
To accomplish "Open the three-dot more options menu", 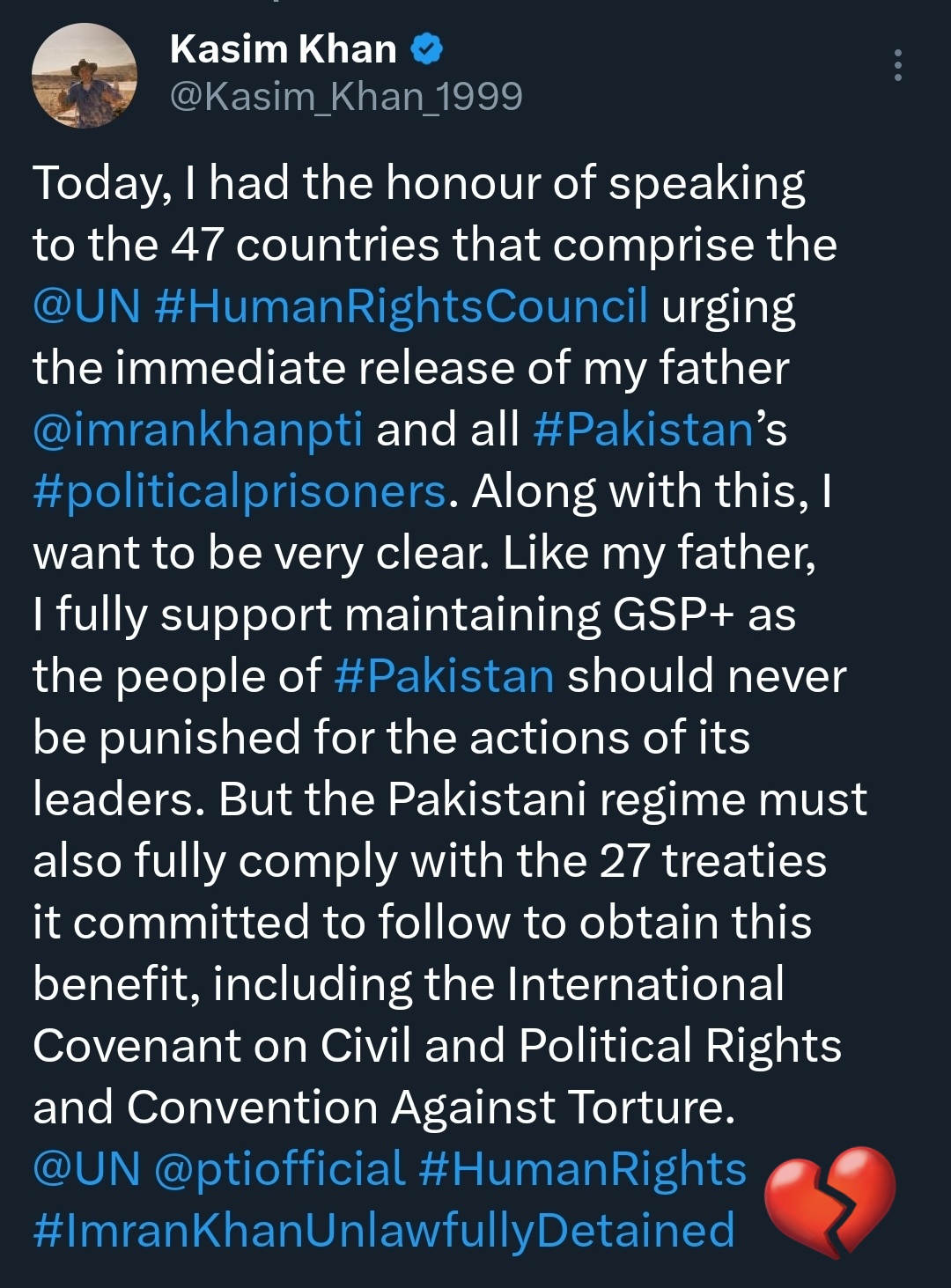I will pyautogui.click(x=897, y=66).
